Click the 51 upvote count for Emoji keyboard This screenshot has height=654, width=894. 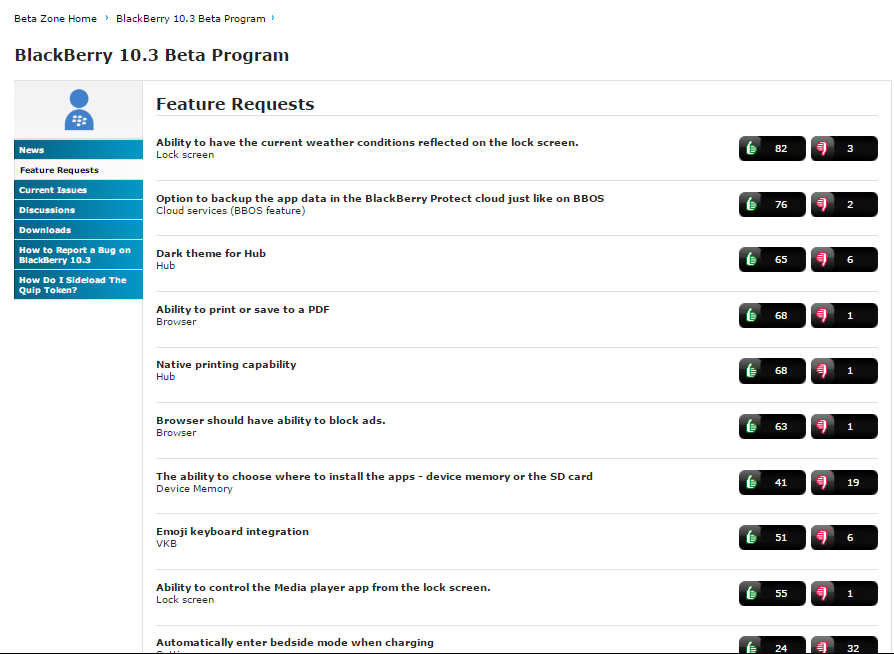(x=781, y=538)
